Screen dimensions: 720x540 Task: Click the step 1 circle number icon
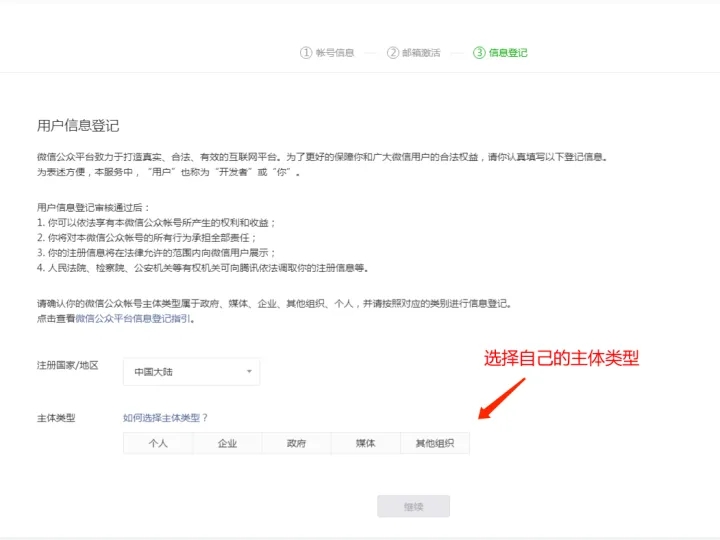[x=306, y=53]
